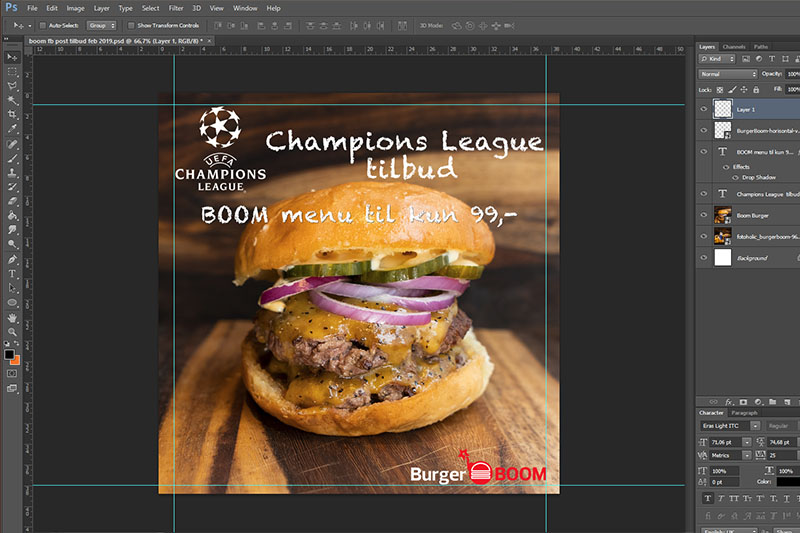Apply All Caps text style
The image size is (800, 533).
coord(734,498)
